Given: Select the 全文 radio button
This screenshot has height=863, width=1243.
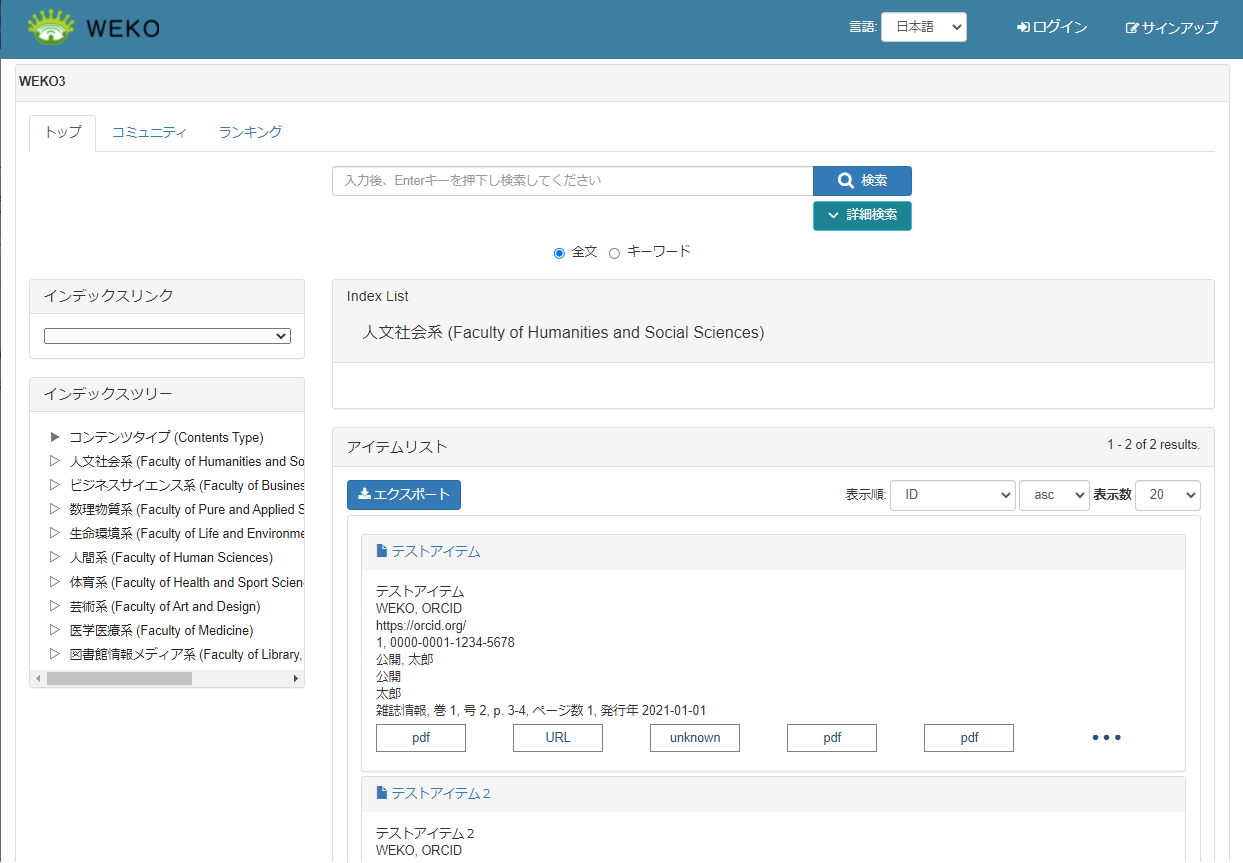Looking at the screenshot, I should [x=559, y=253].
